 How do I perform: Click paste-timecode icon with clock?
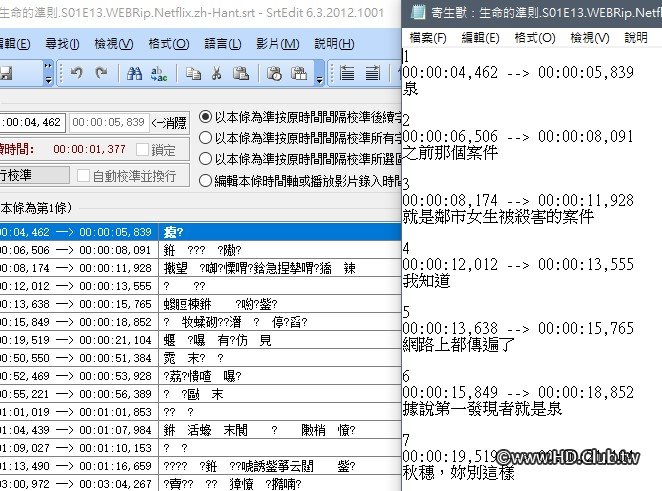tap(274, 73)
